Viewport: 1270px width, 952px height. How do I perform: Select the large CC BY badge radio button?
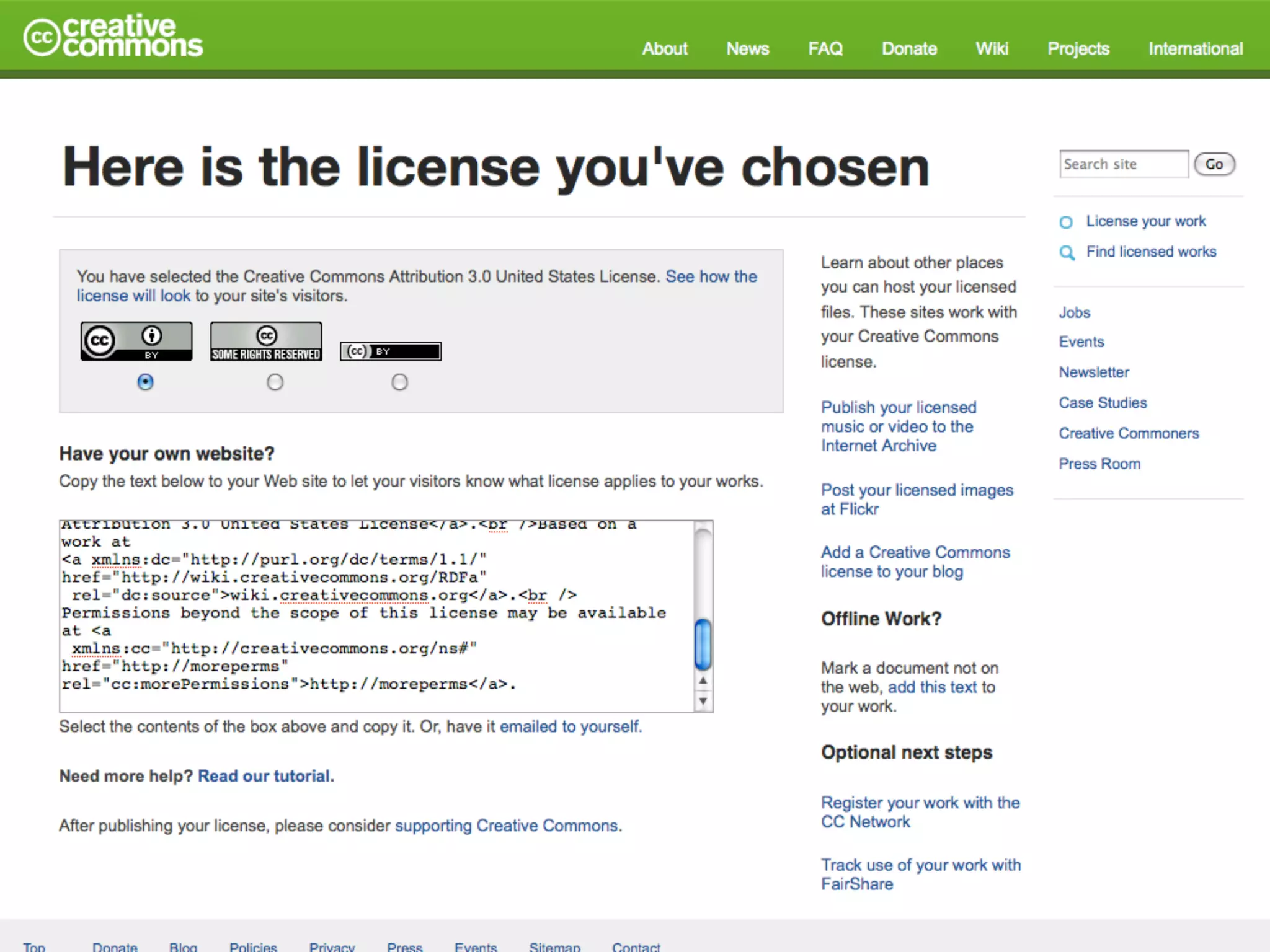tap(145, 382)
